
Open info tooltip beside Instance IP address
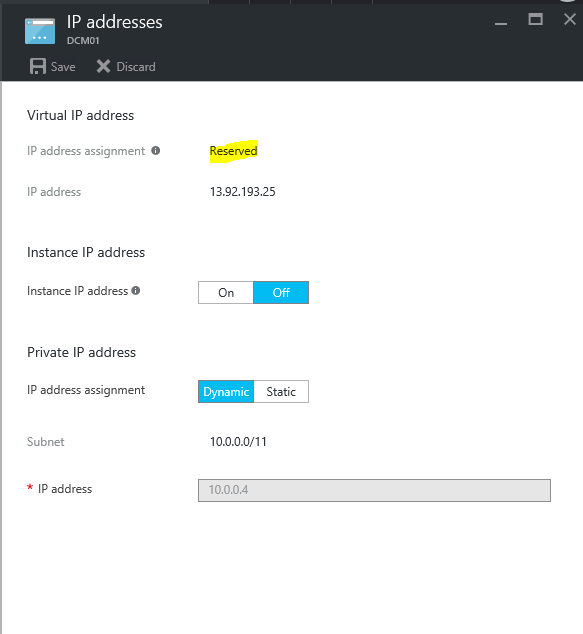tap(136, 290)
